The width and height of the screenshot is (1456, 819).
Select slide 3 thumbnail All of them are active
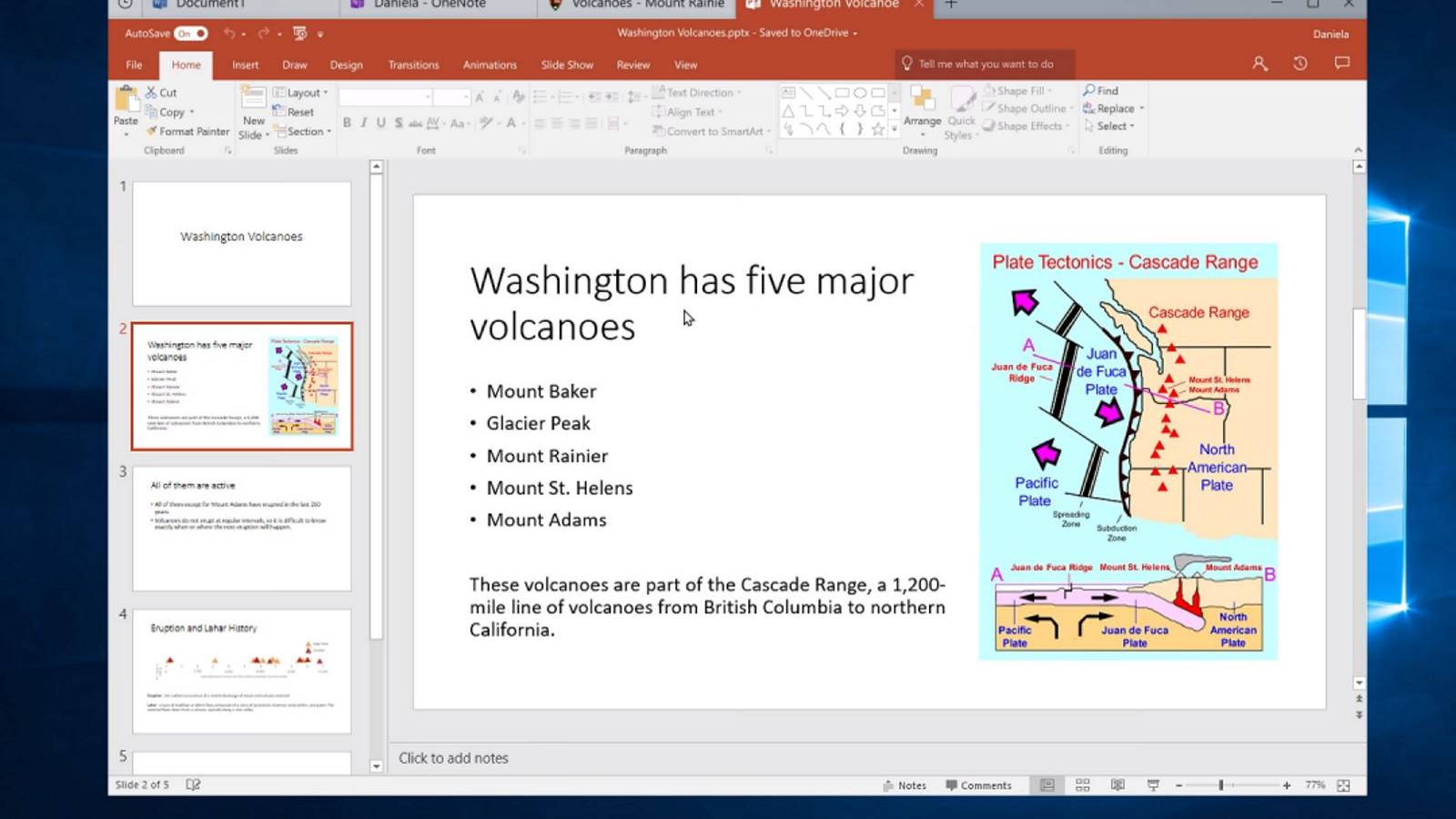242,529
